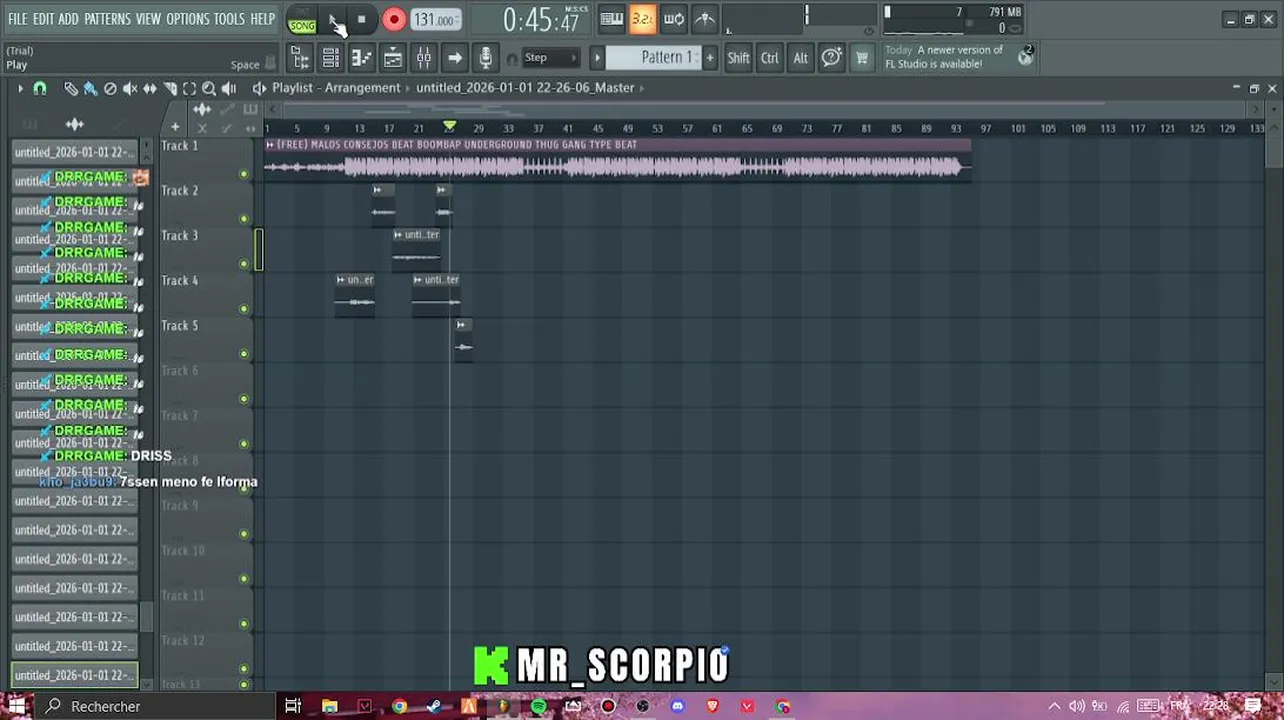1284x720 pixels.
Task: Select the Delete tool
Action: point(111,88)
